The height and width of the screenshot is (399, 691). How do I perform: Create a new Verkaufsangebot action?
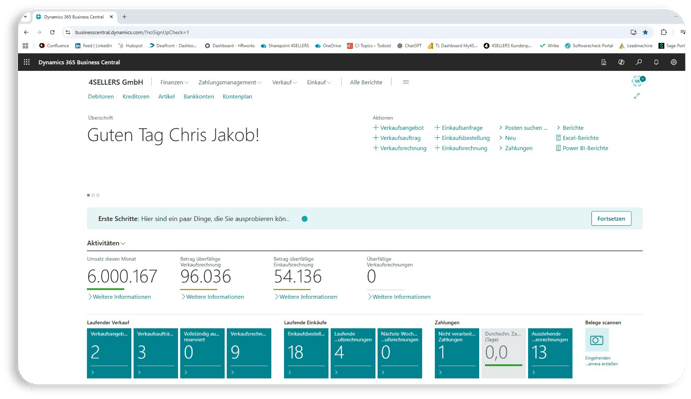click(398, 128)
